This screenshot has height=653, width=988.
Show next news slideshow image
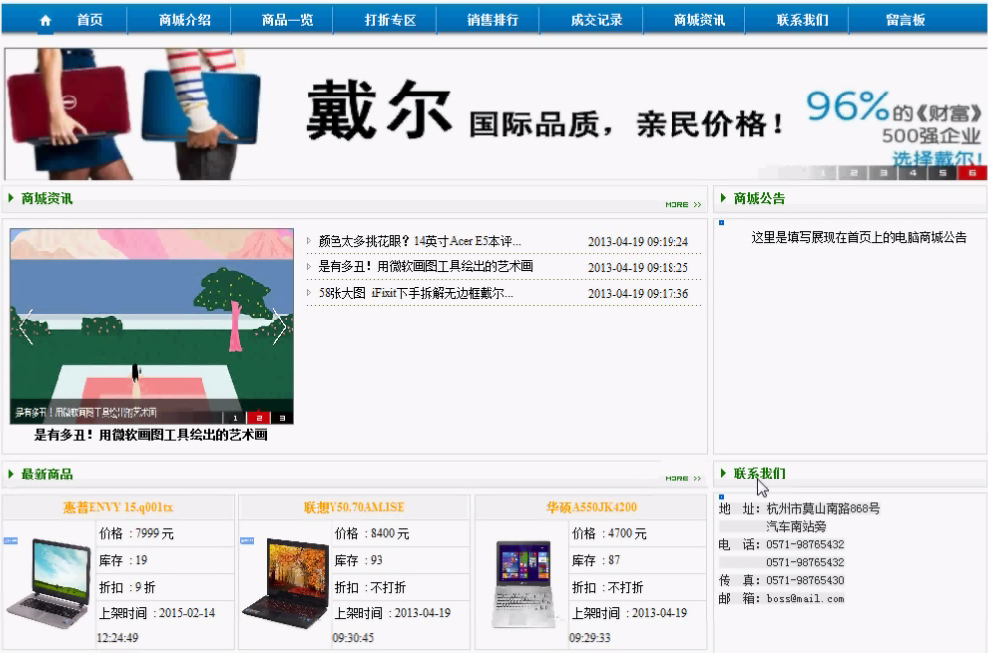pyautogui.click(x=279, y=326)
